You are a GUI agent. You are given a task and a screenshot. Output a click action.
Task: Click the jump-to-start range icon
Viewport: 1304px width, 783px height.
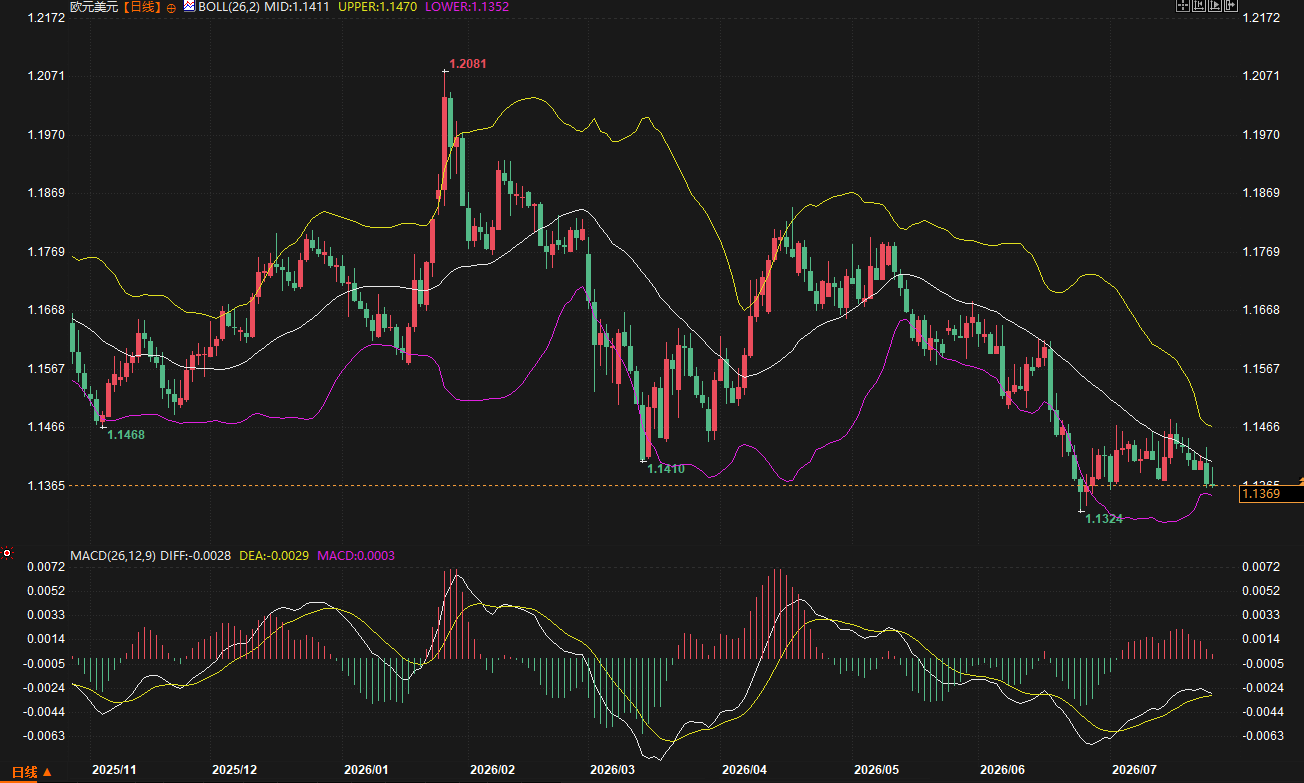coord(1199,5)
